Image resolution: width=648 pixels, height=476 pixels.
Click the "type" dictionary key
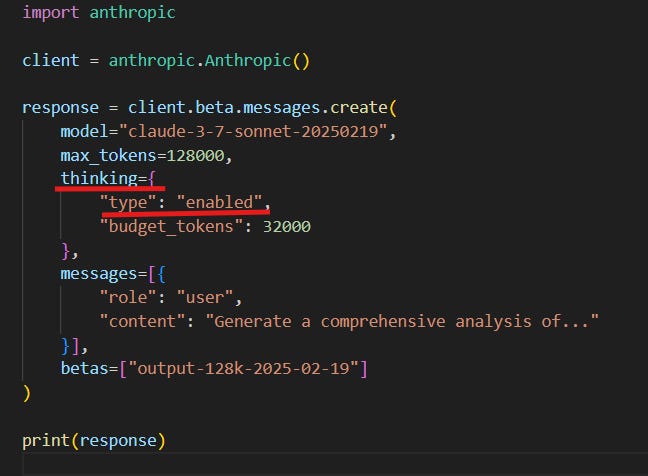[x=128, y=202]
